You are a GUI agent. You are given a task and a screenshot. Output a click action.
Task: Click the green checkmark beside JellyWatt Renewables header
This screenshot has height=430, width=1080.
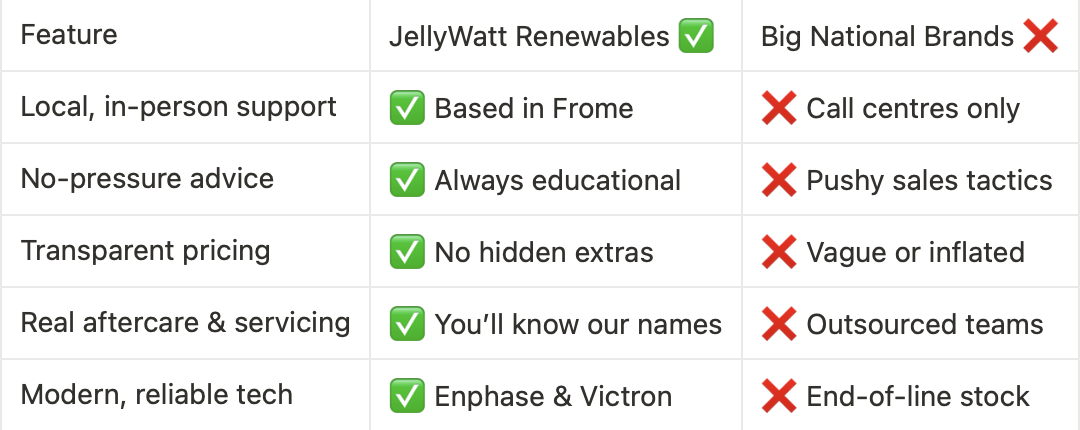click(696, 36)
